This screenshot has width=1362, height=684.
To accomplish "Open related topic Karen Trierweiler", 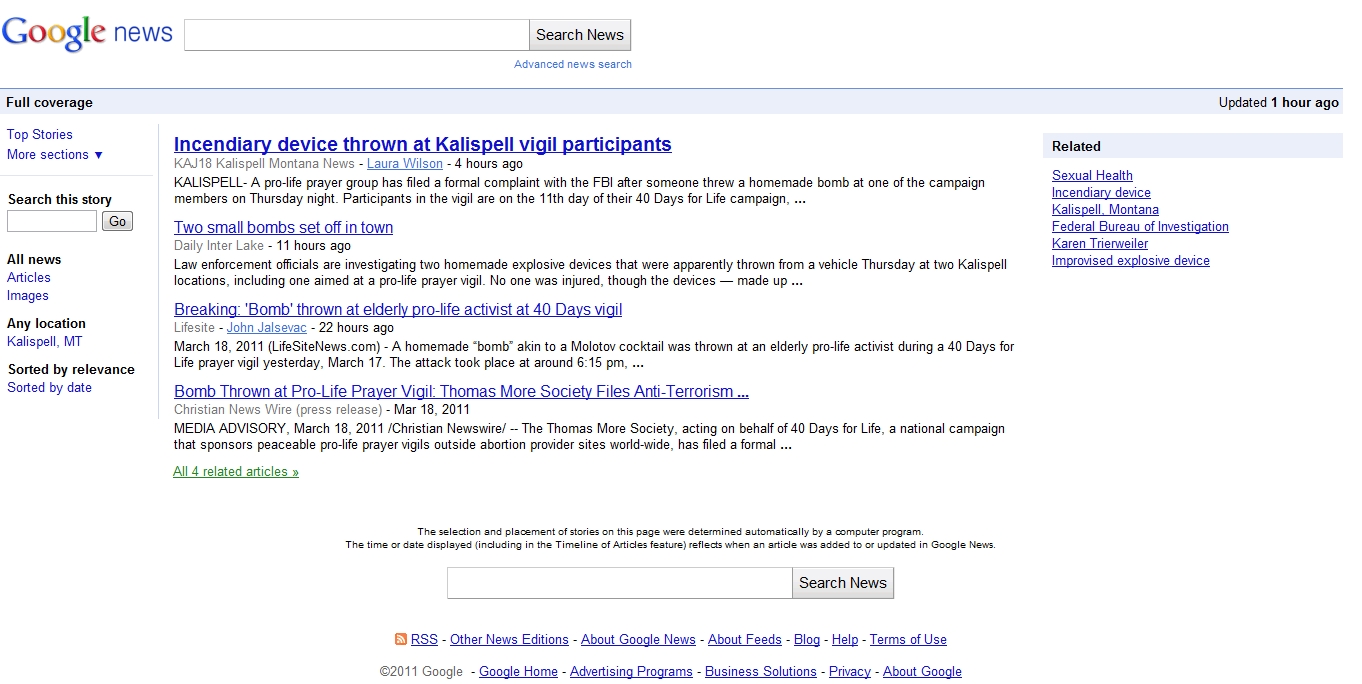I will coord(1100,243).
